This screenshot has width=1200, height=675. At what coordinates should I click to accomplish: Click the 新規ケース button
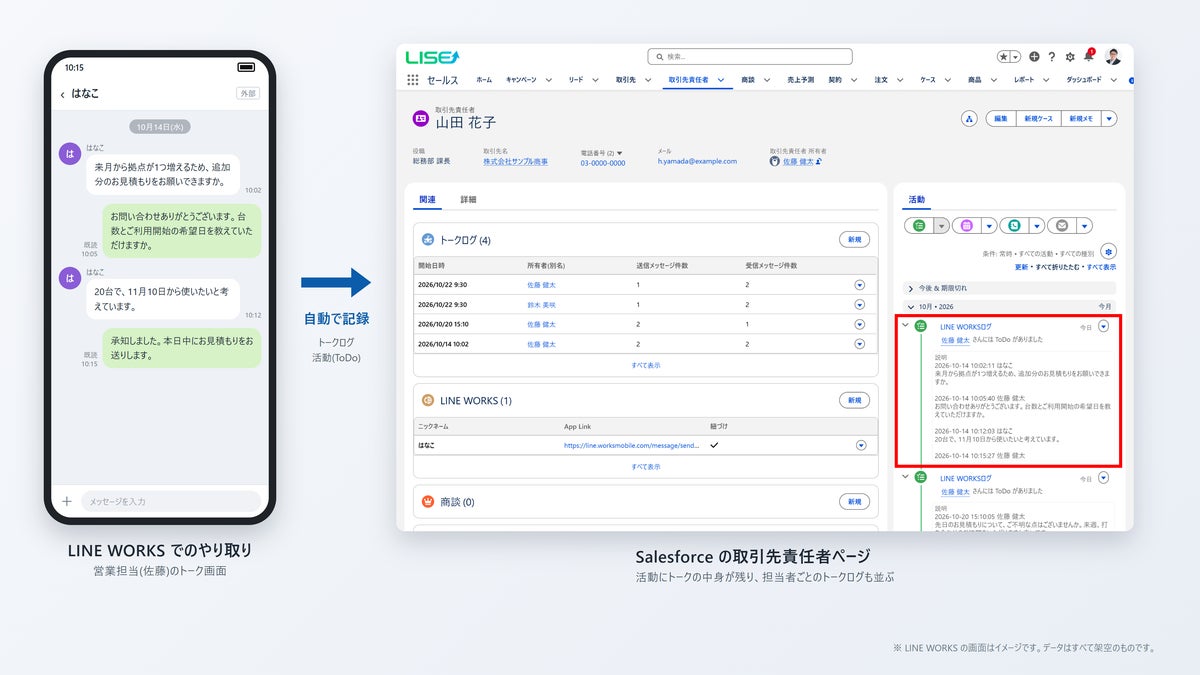(1038, 118)
